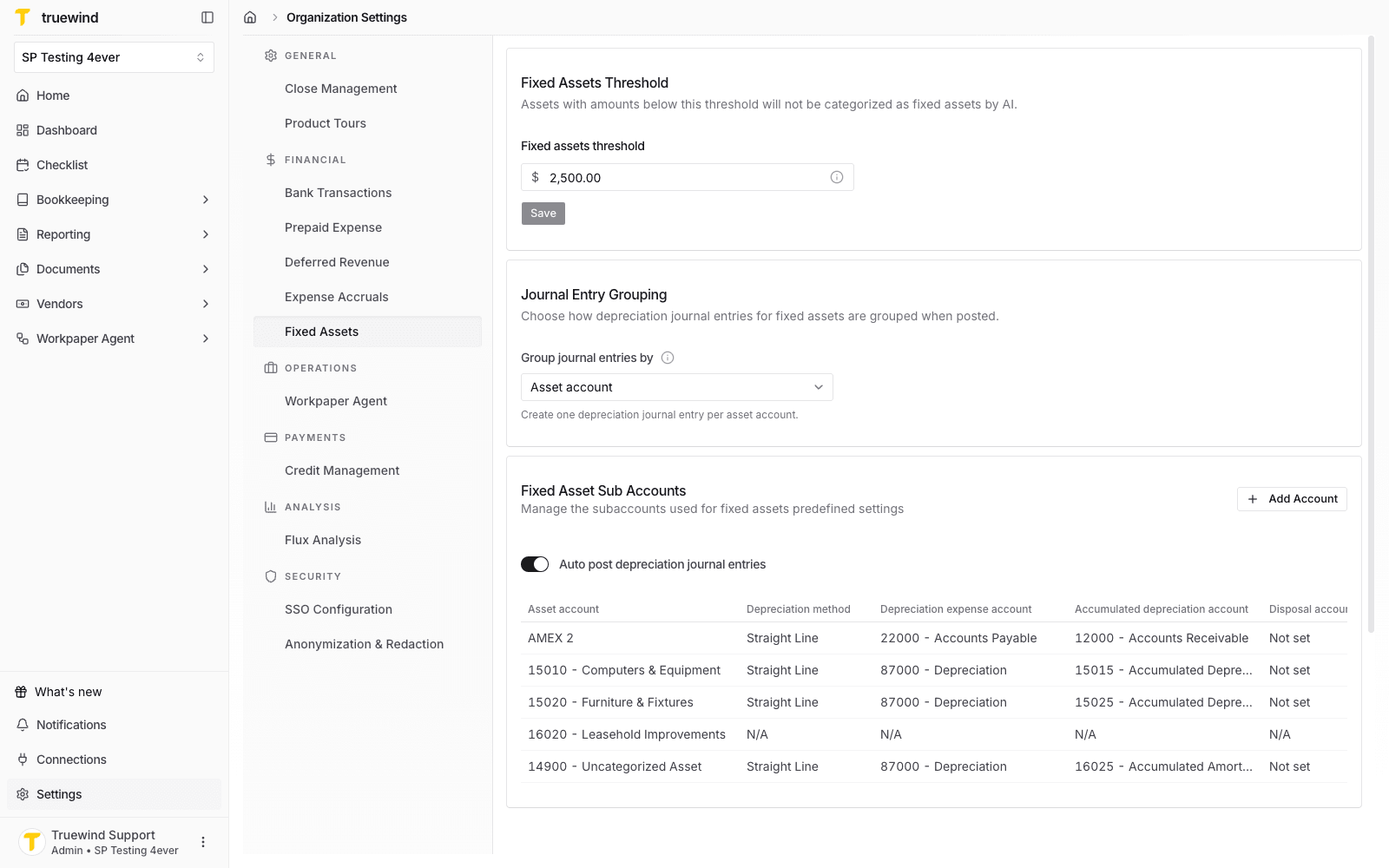Open Flux Analysis settings
This screenshot has height=868, width=1389.
point(367,540)
